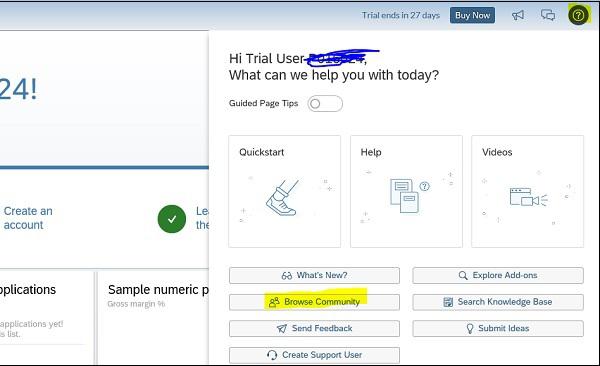Screen dimensions: 600x366
Task: Click the Send Feedback button
Action: [314, 328]
